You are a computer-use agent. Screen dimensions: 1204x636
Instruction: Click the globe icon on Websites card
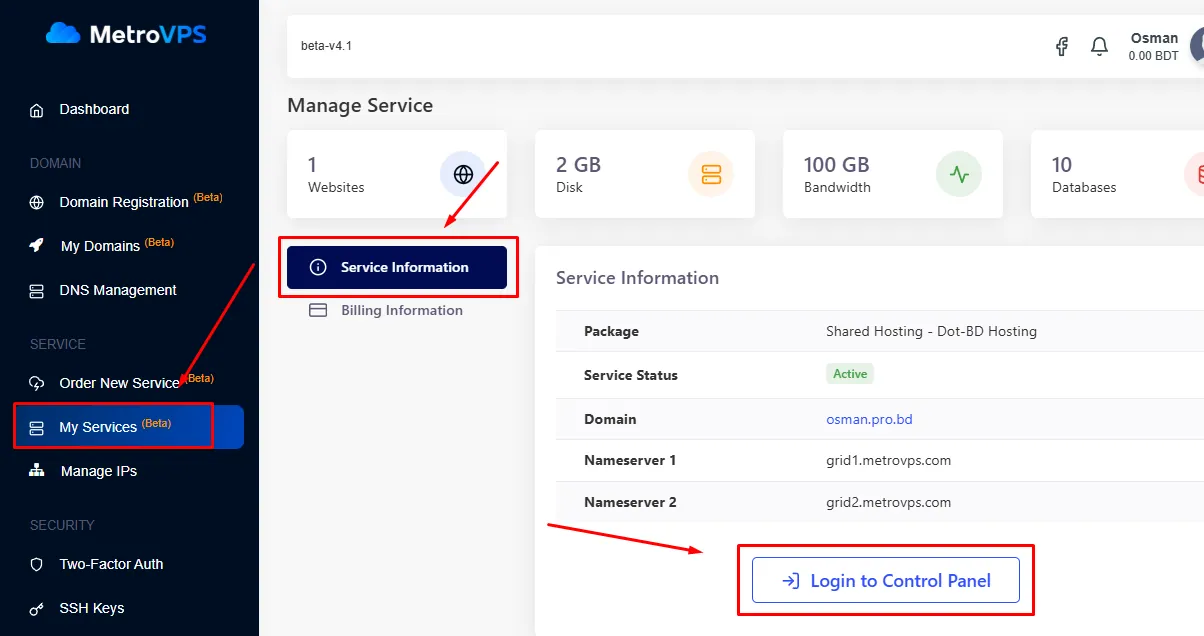tap(463, 175)
